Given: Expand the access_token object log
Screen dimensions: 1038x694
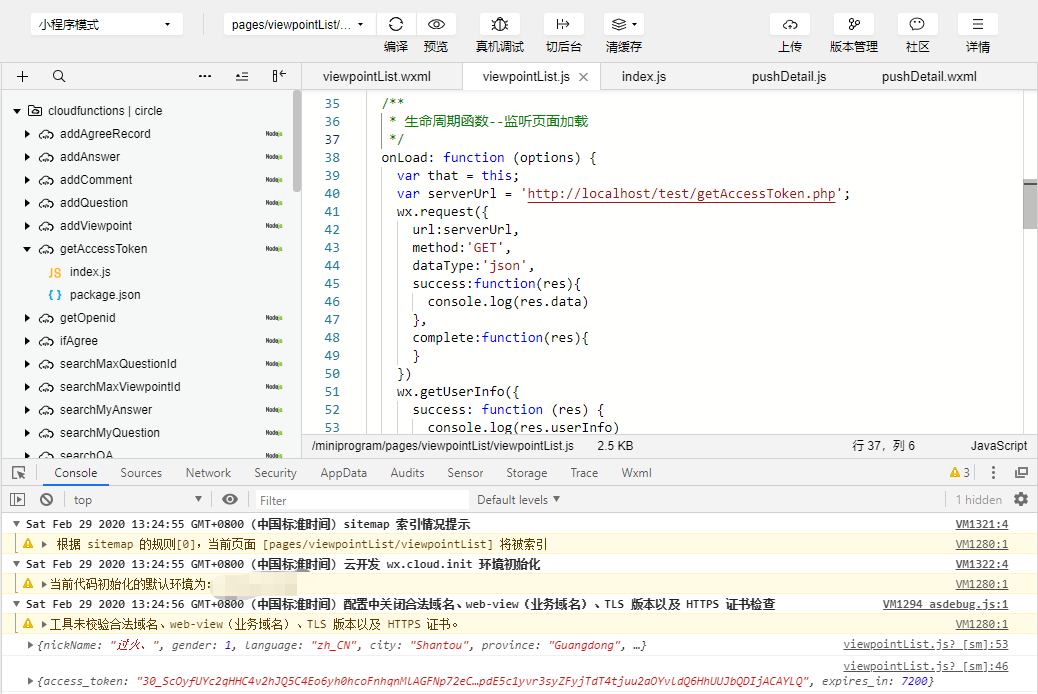Looking at the screenshot, I should 30,681.
